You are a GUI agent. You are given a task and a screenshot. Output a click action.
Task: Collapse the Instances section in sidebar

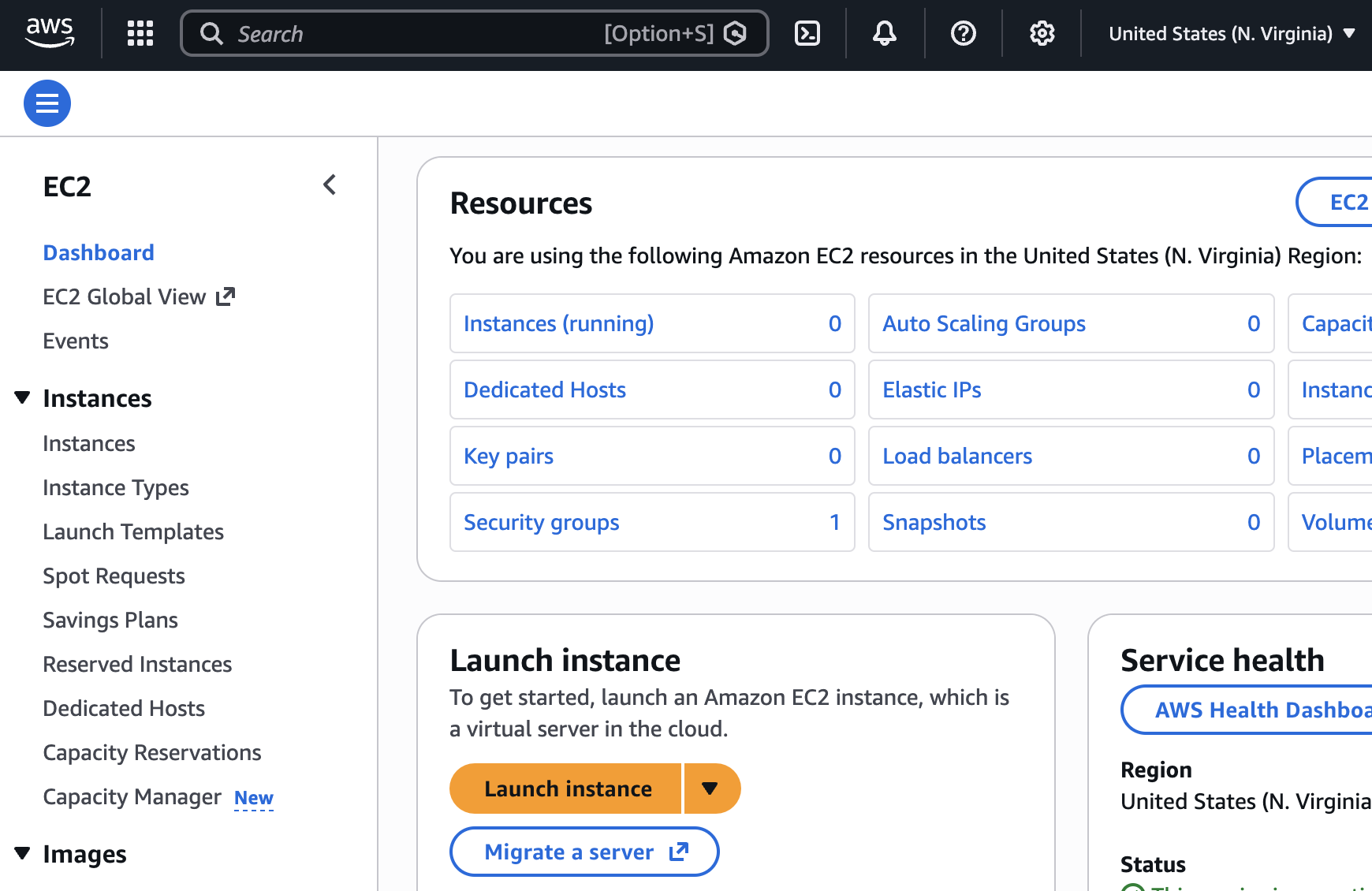tap(23, 398)
